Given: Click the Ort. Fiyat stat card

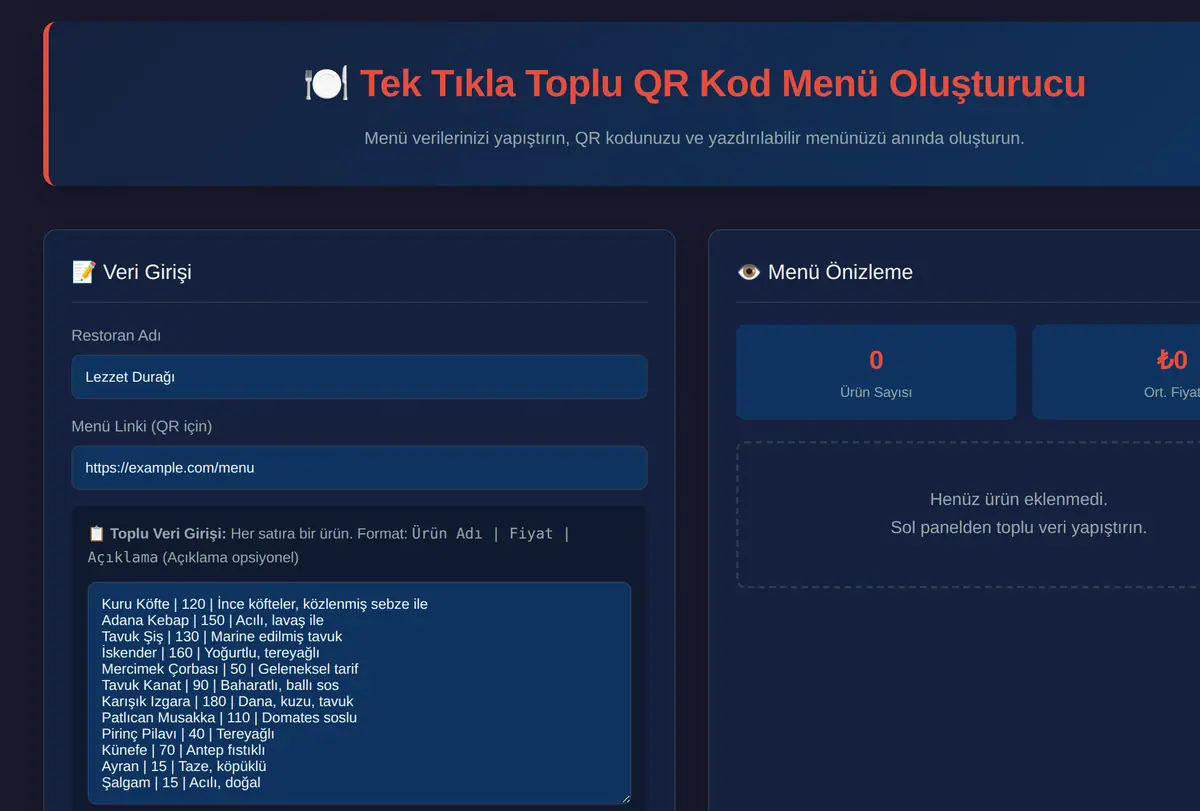Looking at the screenshot, I should point(1116,372).
